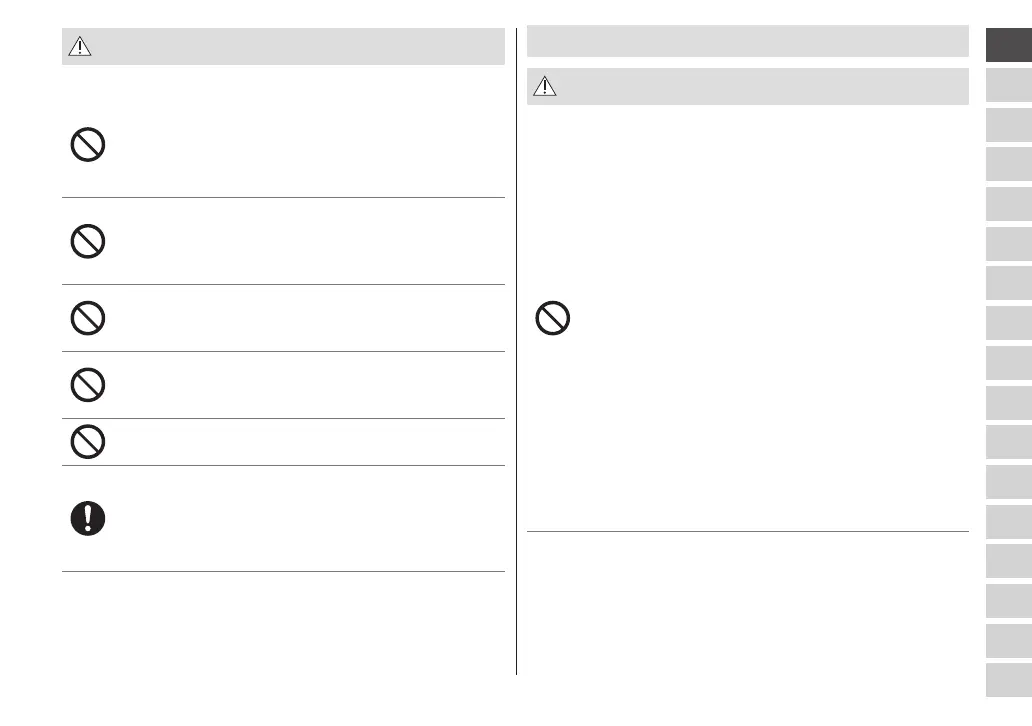
Task: Click the vertical divider line between the two columns
Action: (x=517, y=350)
